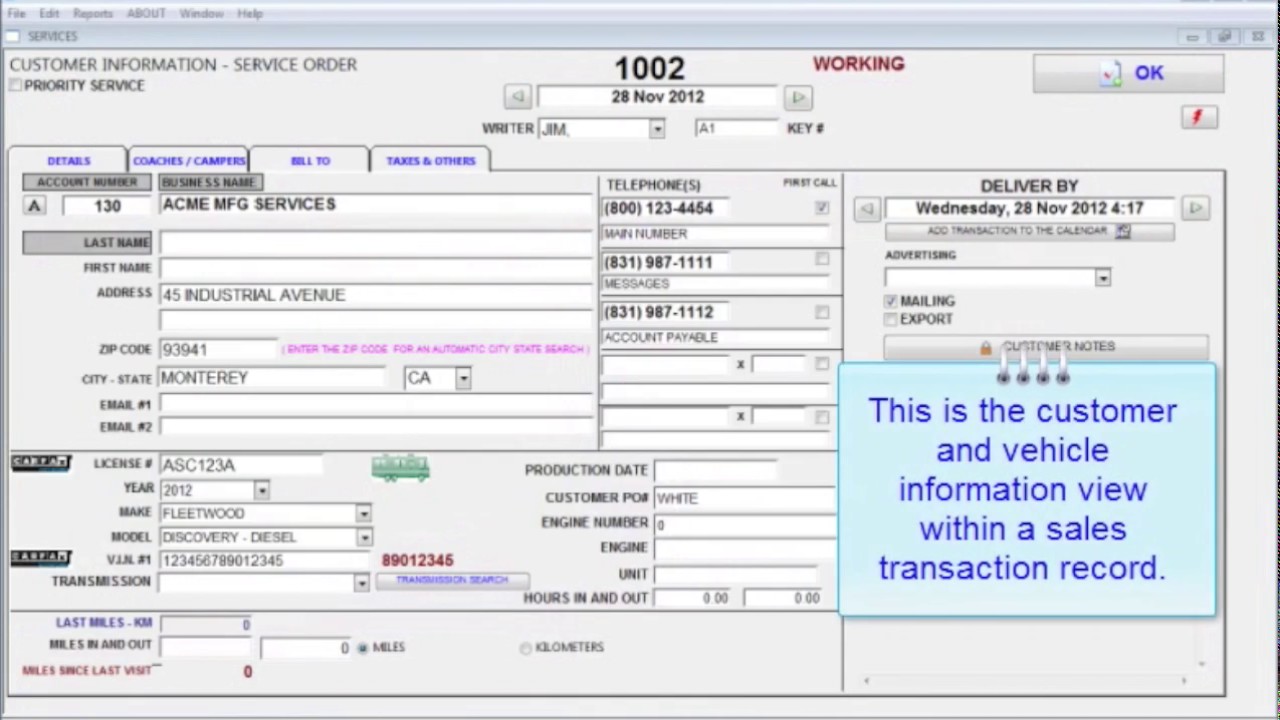Click the calendar icon on Add Transaction button
Image resolution: width=1280 pixels, height=720 pixels.
click(1123, 231)
